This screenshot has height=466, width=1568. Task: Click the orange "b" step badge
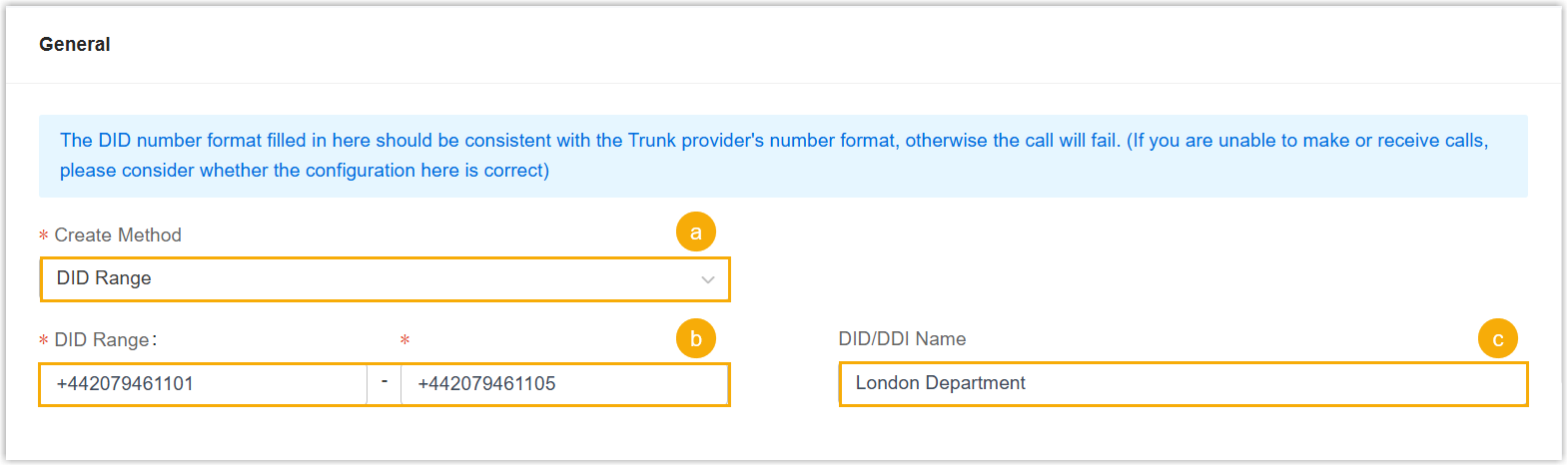696,338
